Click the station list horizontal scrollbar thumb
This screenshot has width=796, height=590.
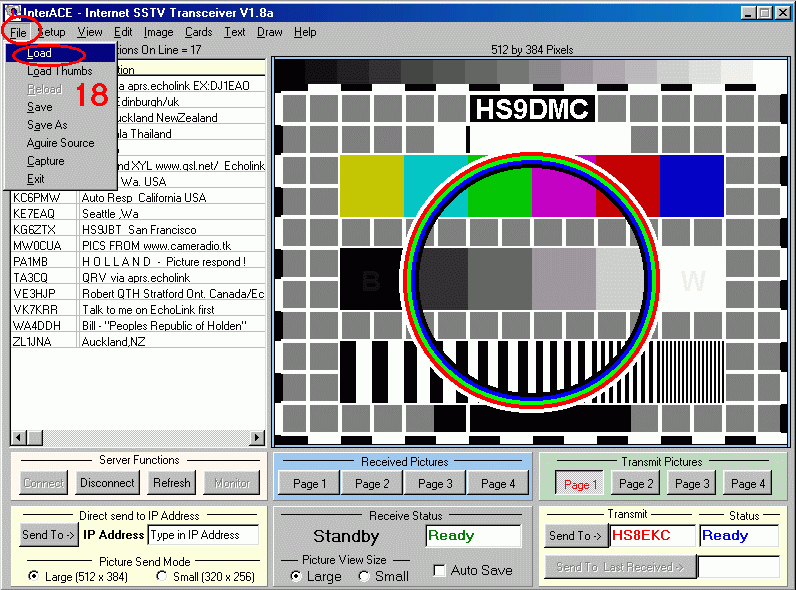pos(35,437)
